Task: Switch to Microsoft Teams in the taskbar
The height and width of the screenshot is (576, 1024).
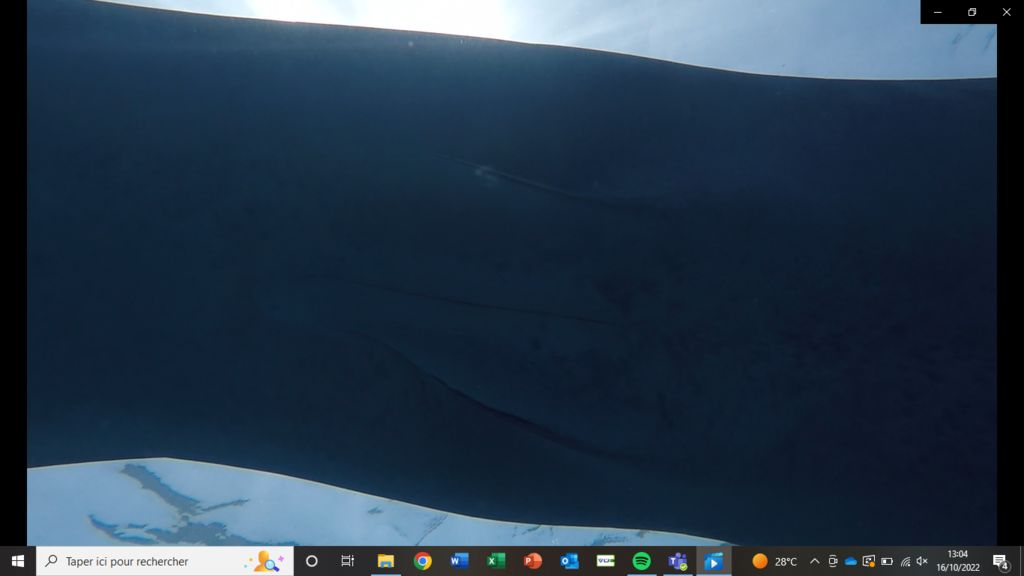Action: tap(677, 561)
